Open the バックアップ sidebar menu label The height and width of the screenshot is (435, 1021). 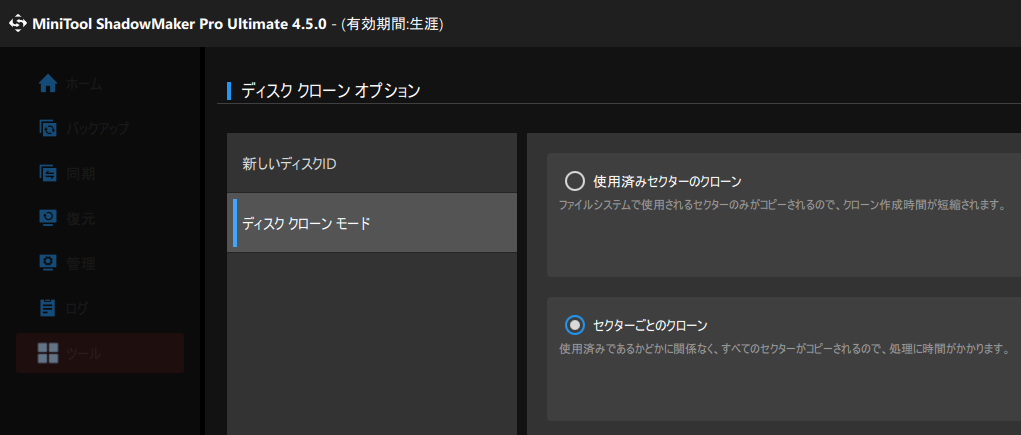pos(97,128)
